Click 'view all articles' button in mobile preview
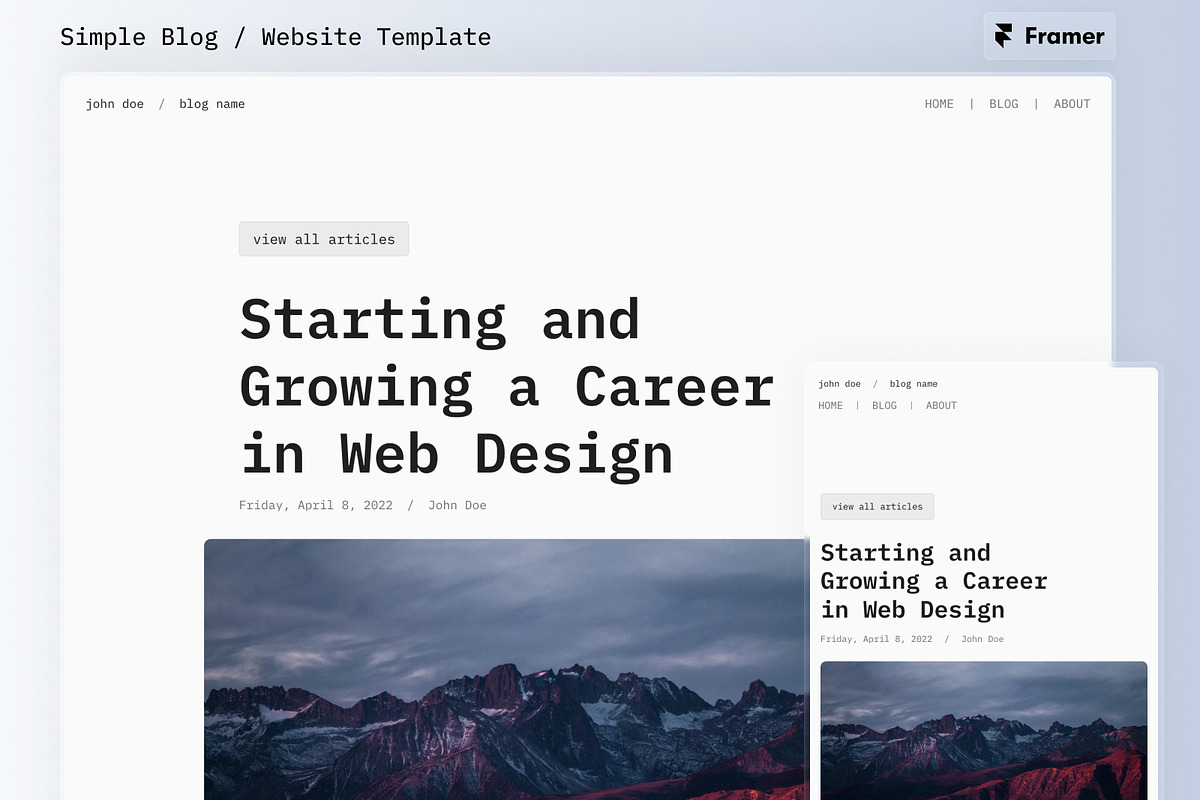 click(877, 506)
